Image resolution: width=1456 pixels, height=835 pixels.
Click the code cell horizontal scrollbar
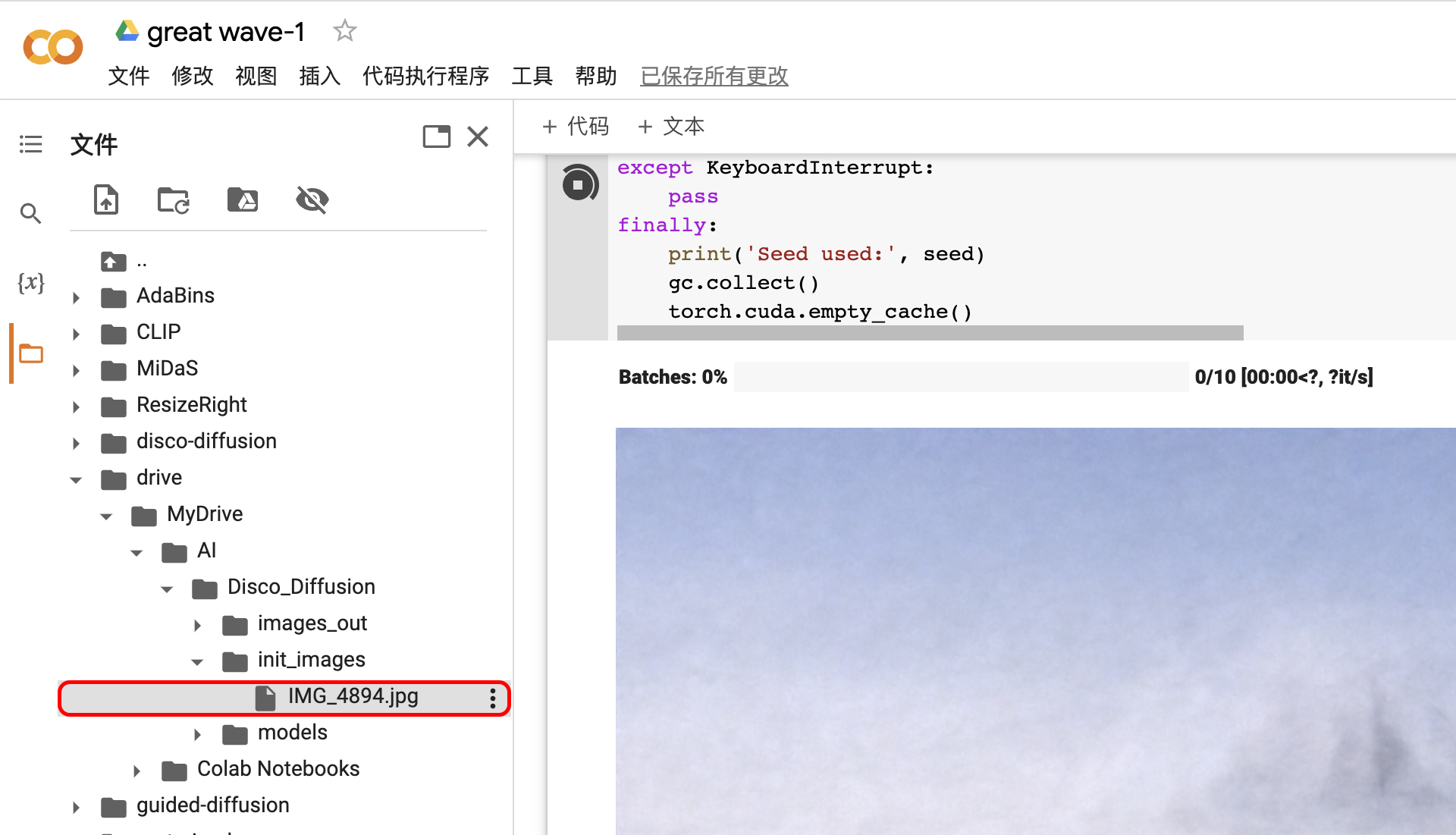[930, 333]
